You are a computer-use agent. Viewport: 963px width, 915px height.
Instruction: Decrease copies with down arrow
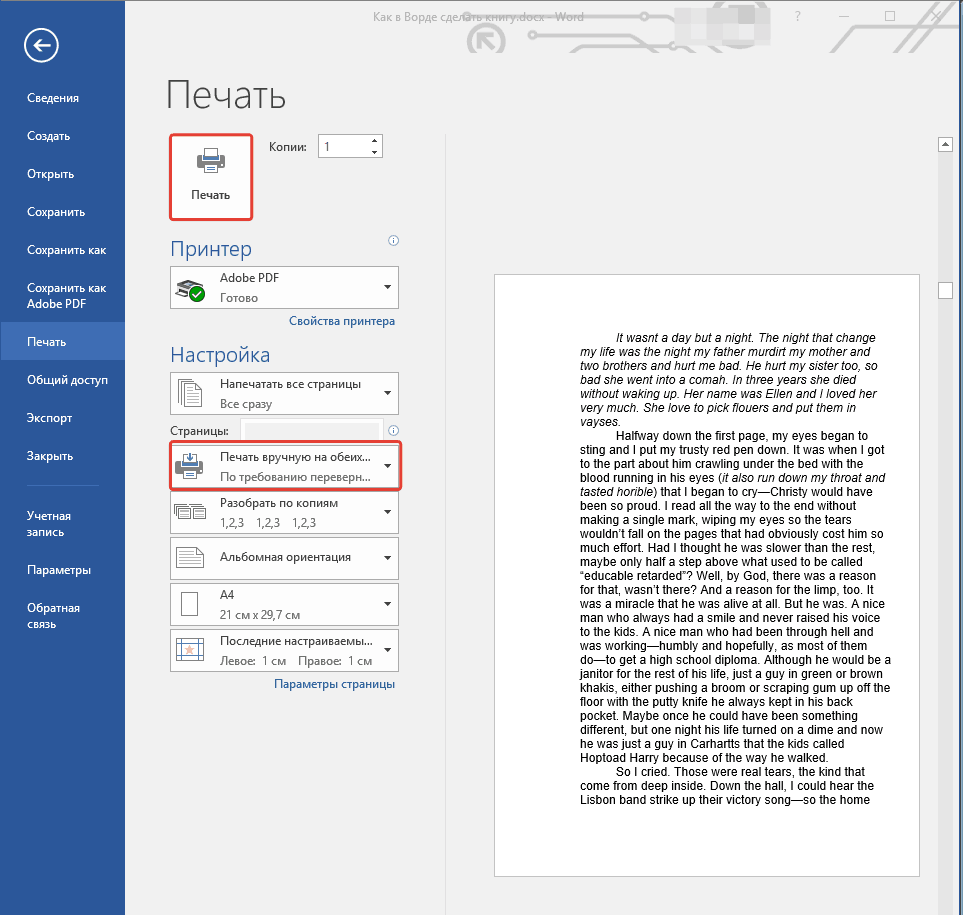pos(375,152)
